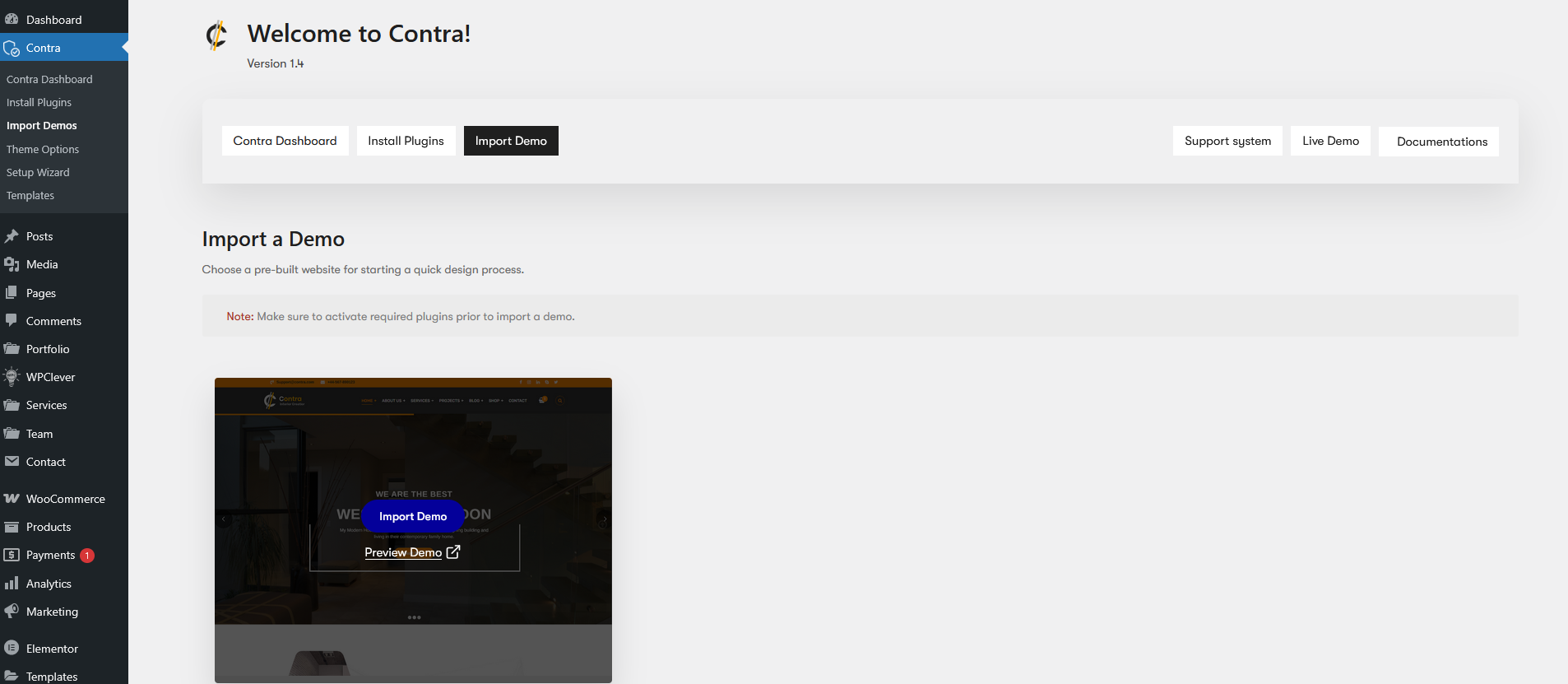
Task: Open the Preview Demo link
Action: (411, 552)
